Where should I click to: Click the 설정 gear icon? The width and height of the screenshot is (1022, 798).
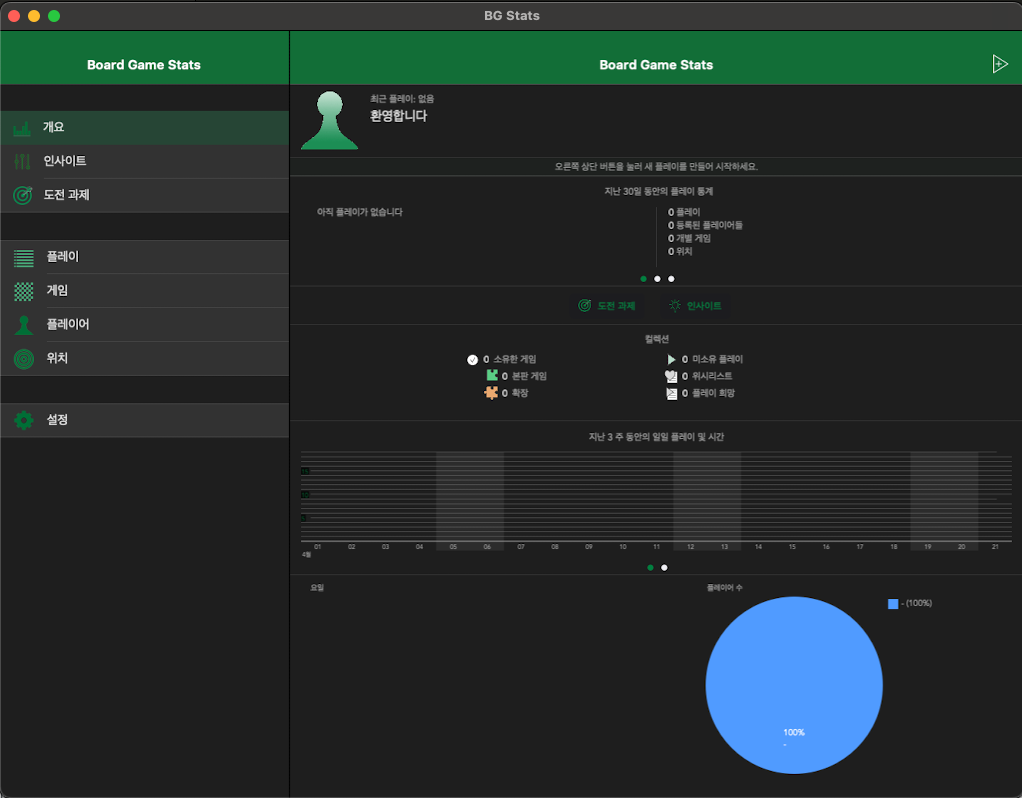pos(23,421)
